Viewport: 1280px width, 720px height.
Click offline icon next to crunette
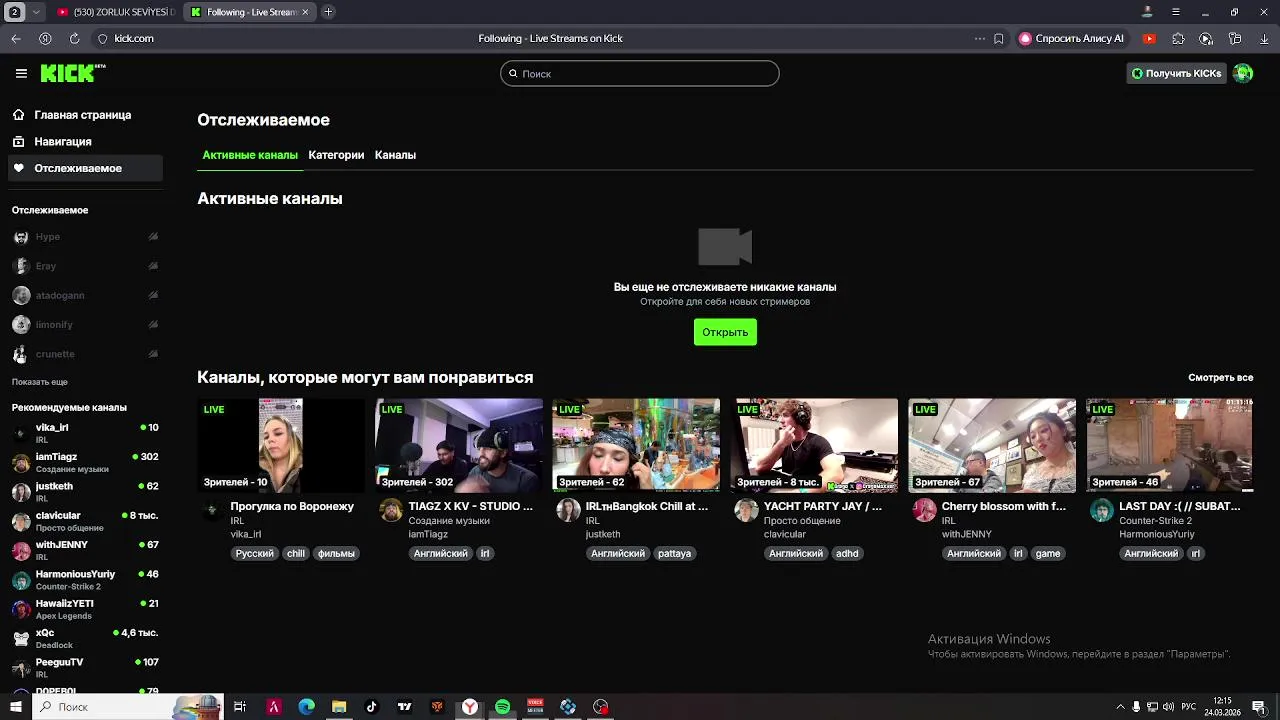153,354
